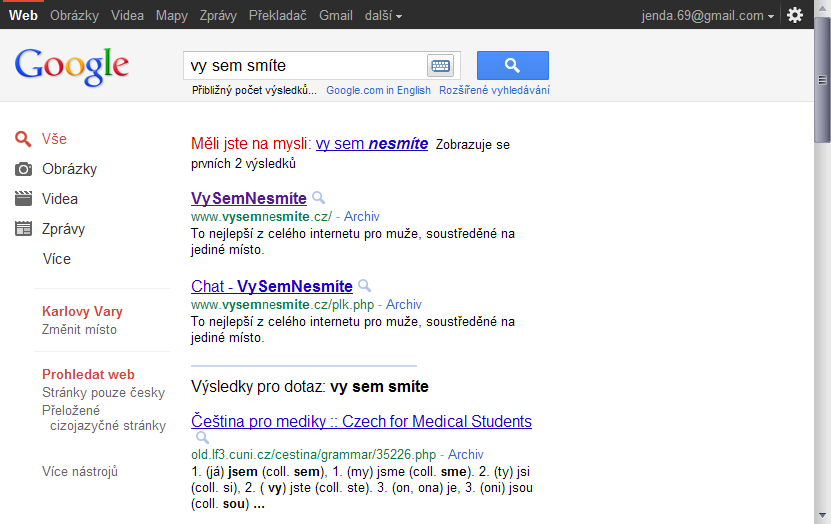The image size is (831, 524).
Task: Choose Přeložené cizojazyčné stránky filter
Action: [x=104, y=418]
